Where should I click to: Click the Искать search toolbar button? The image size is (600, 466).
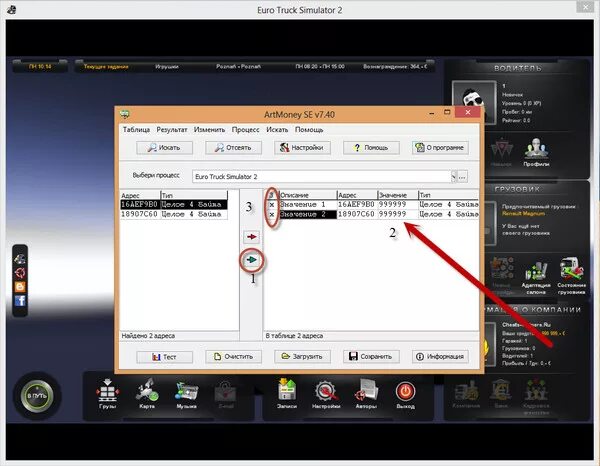(x=165, y=148)
